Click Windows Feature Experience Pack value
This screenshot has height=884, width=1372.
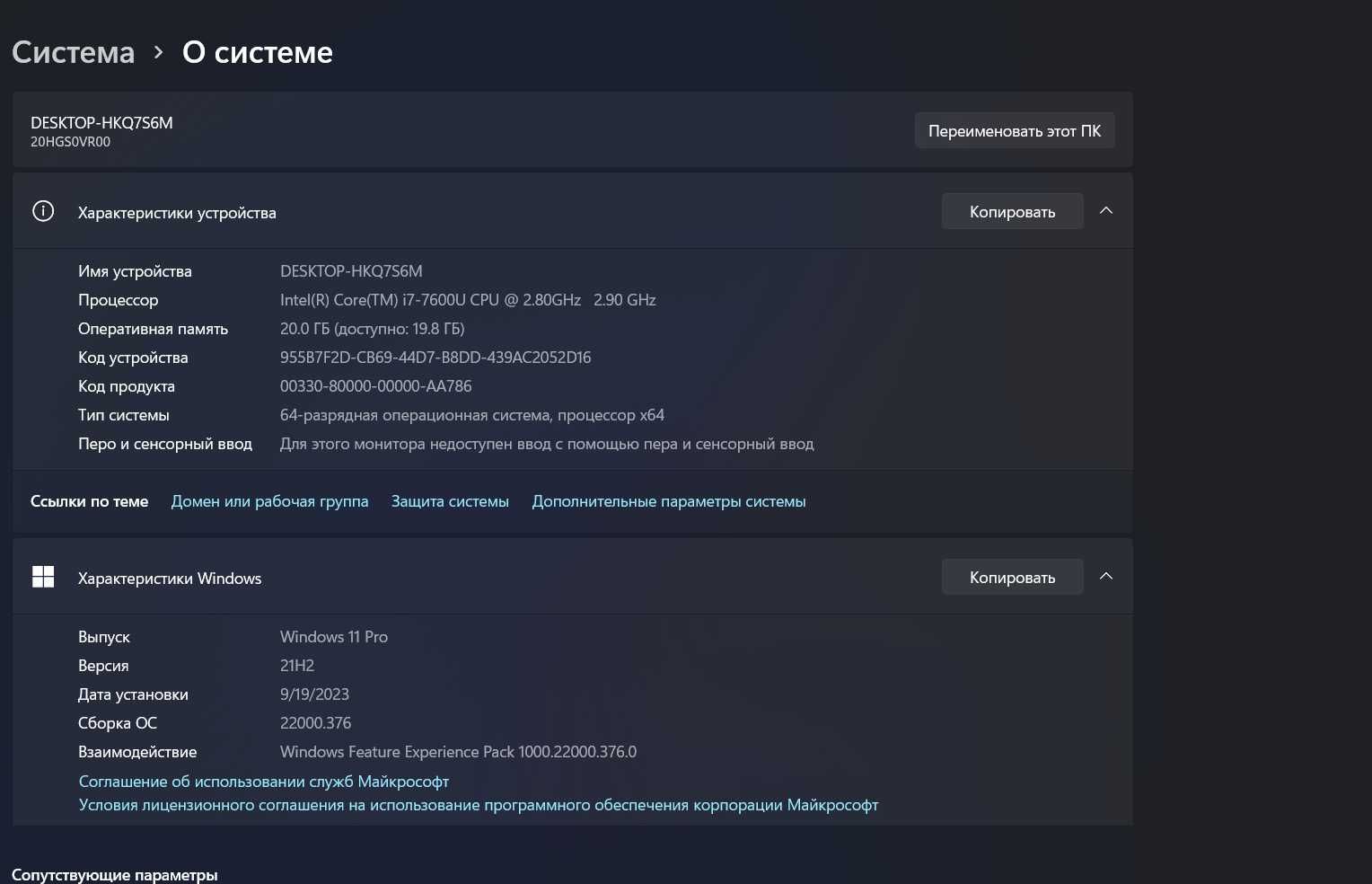click(x=458, y=752)
